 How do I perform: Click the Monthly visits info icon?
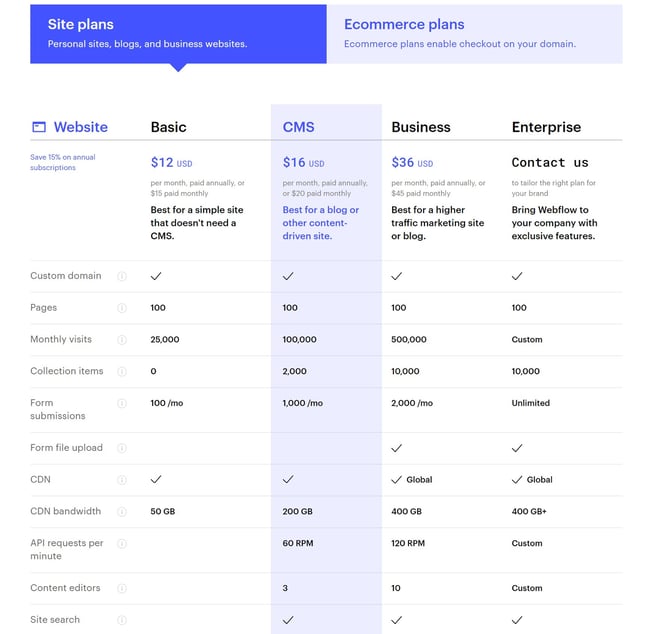coord(122,340)
